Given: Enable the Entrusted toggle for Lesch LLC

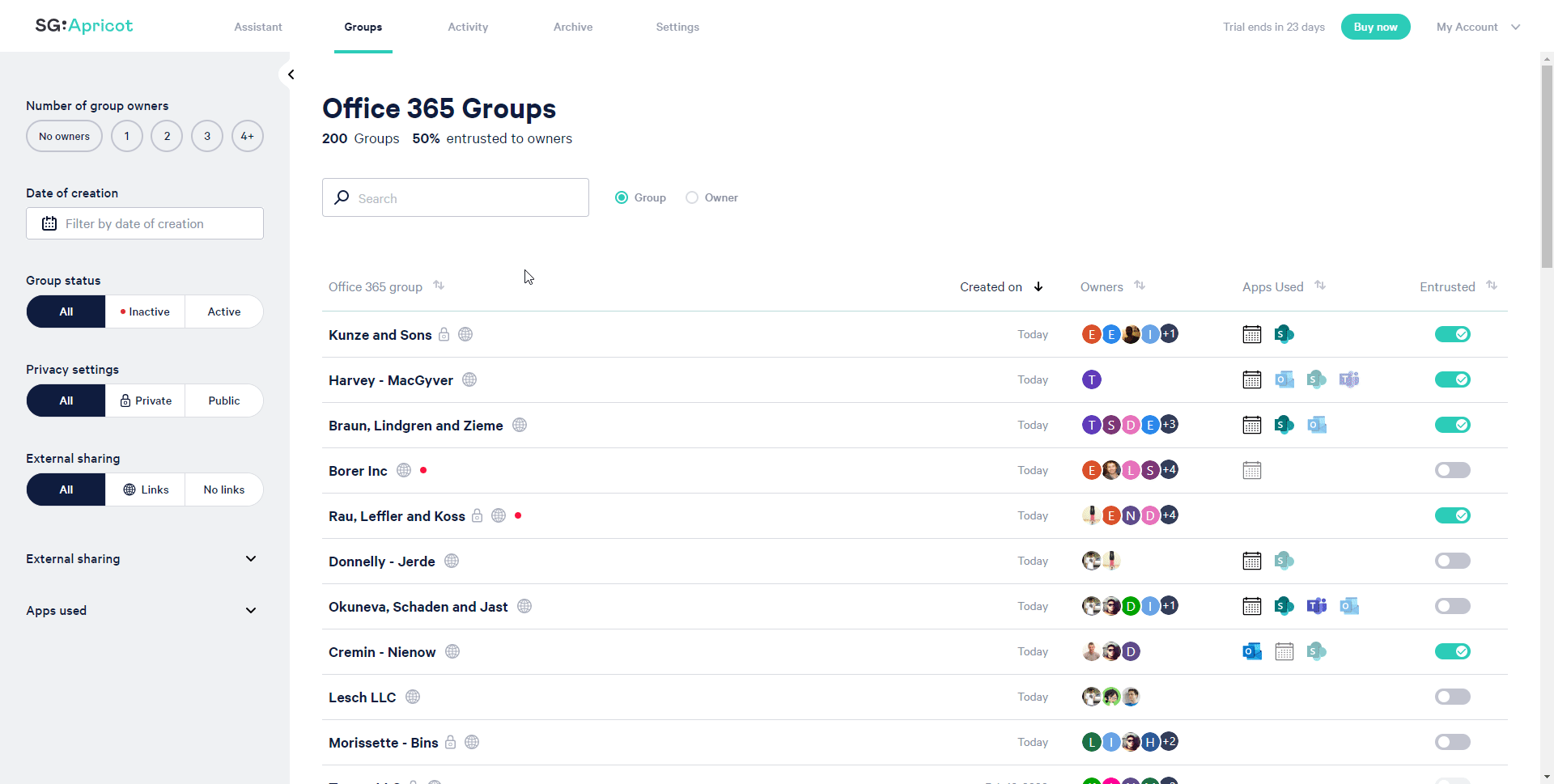Looking at the screenshot, I should coord(1453,697).
